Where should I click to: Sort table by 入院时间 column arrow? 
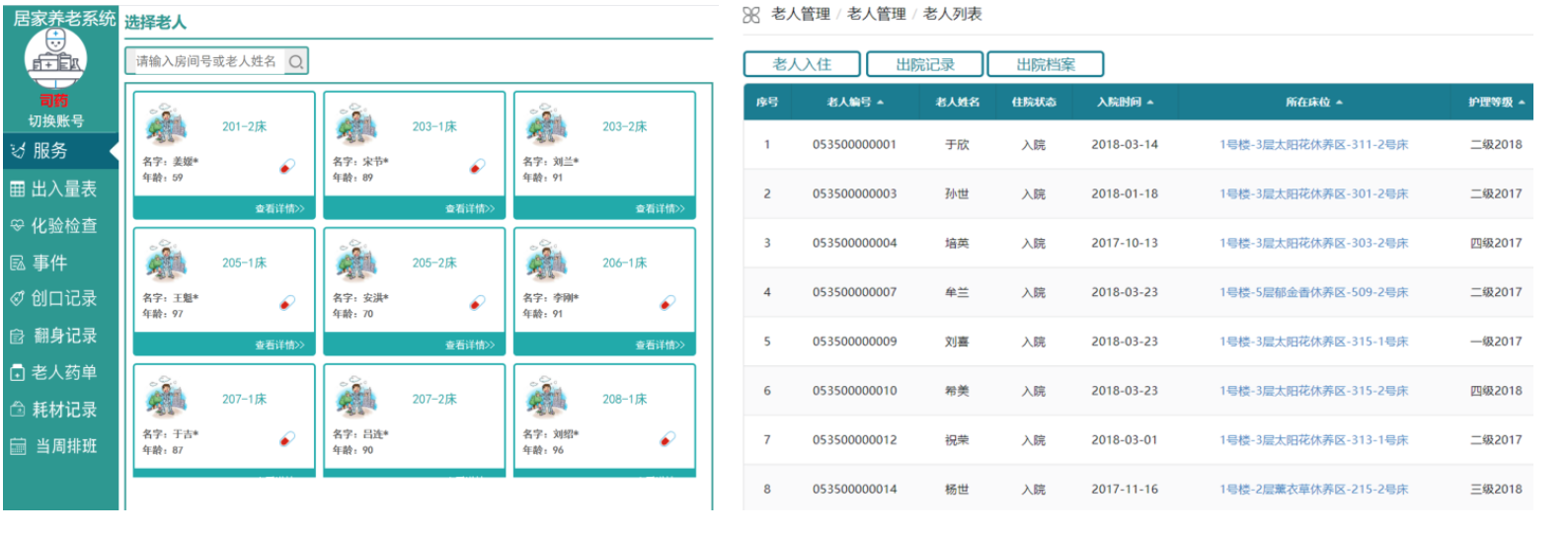click(x=1150, y=103)
